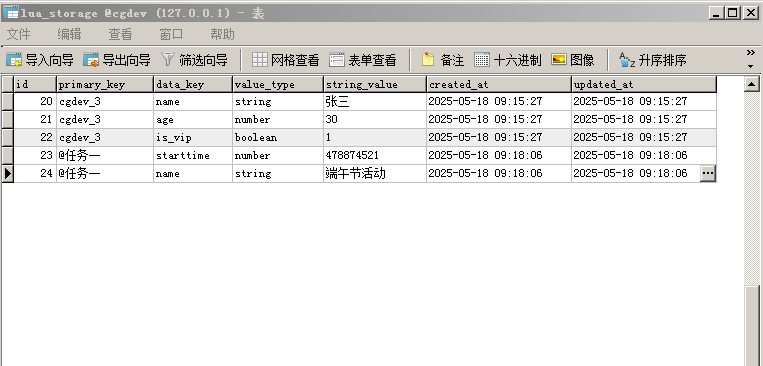Click the string_value cell '478874521'

point(375,155)
